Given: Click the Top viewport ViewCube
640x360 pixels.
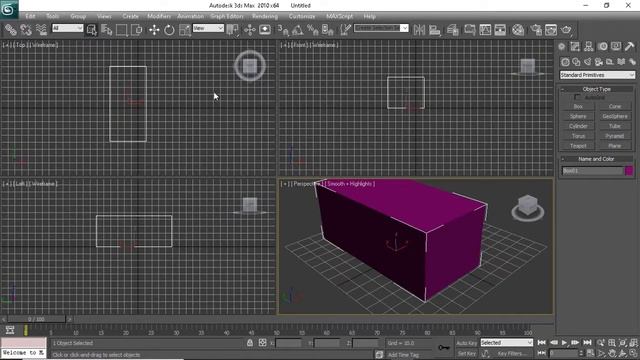Looking at the screenshot, I should click(250, 65).
